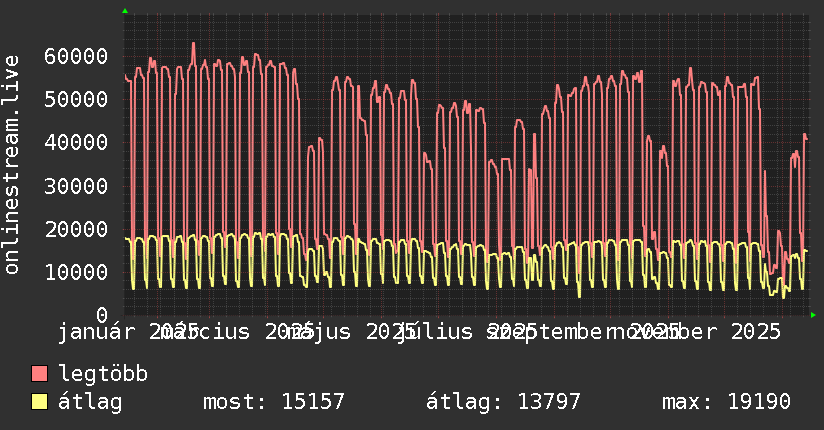
Task: Click the yellow átlag legend color swatch
Action: (x=39, y=402)
